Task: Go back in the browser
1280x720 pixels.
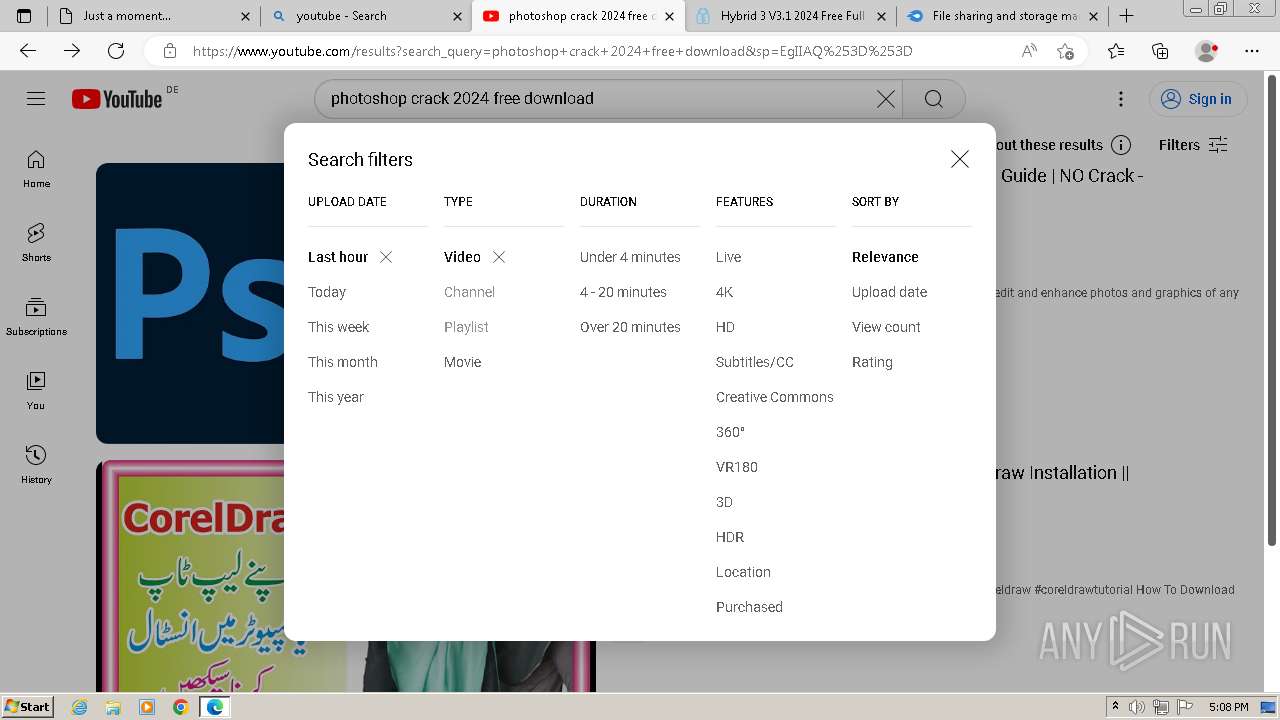Action: tap(28, 51)
